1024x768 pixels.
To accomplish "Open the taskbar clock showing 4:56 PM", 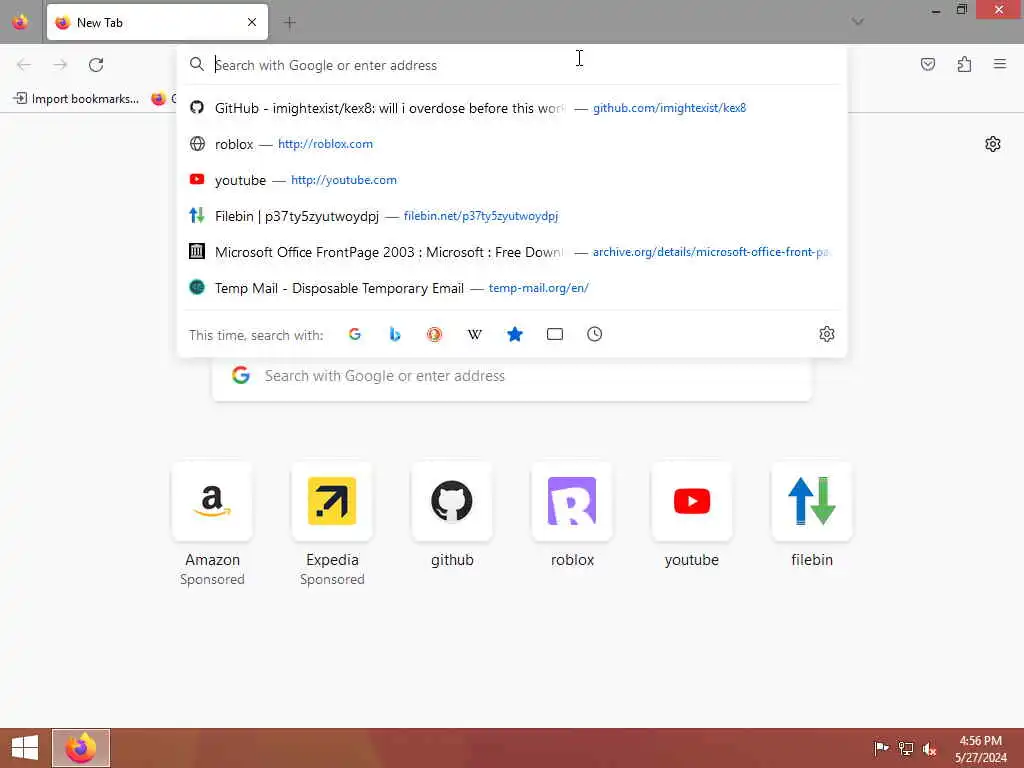I will (x=980, y=749).
